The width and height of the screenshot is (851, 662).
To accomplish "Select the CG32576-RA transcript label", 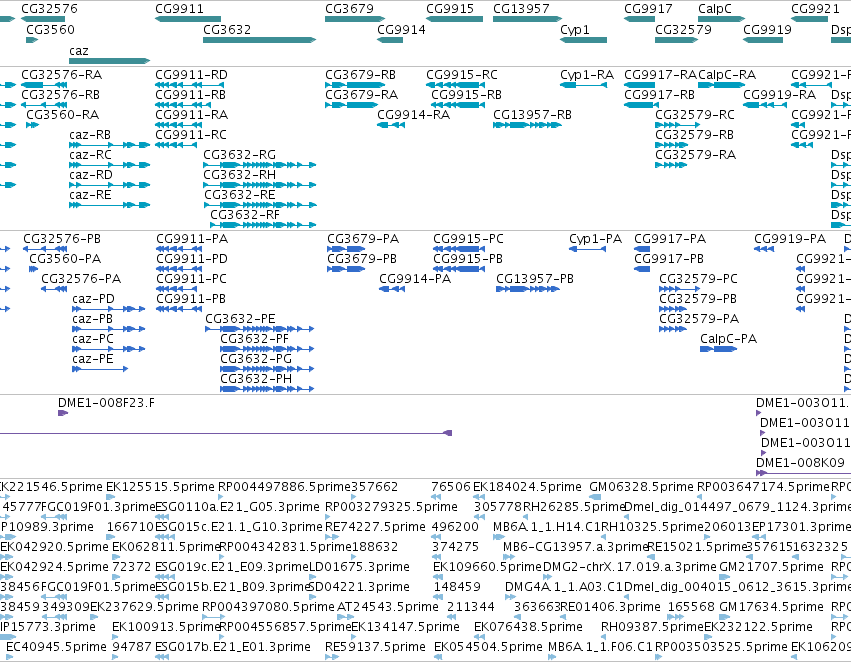I will (61, 74).
